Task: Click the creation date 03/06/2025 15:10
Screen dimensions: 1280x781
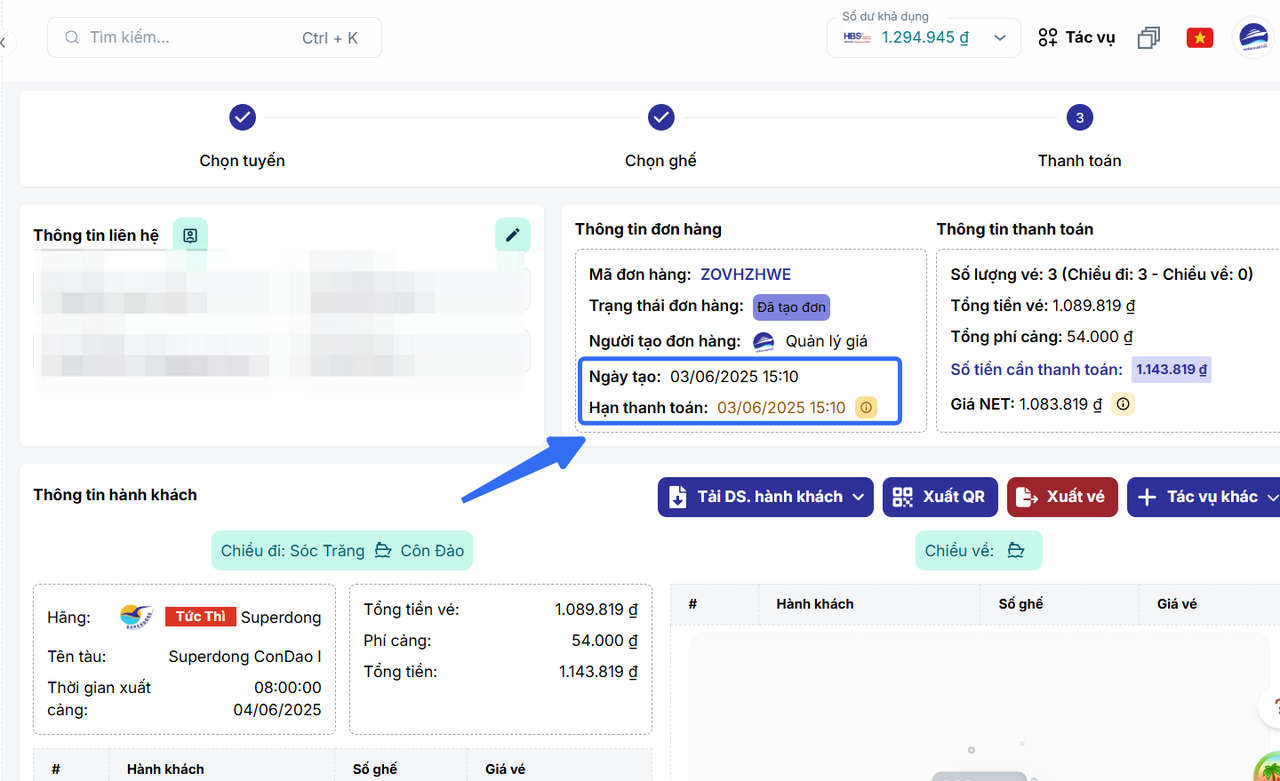Action: [x=734, y=376]
